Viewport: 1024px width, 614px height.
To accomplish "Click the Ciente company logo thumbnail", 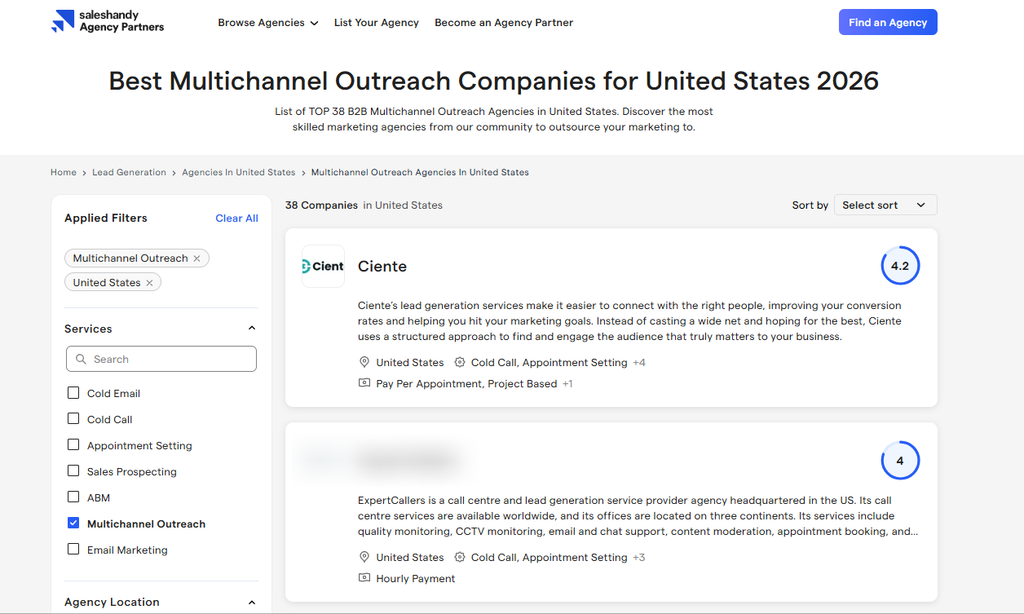I will point(323,267).
